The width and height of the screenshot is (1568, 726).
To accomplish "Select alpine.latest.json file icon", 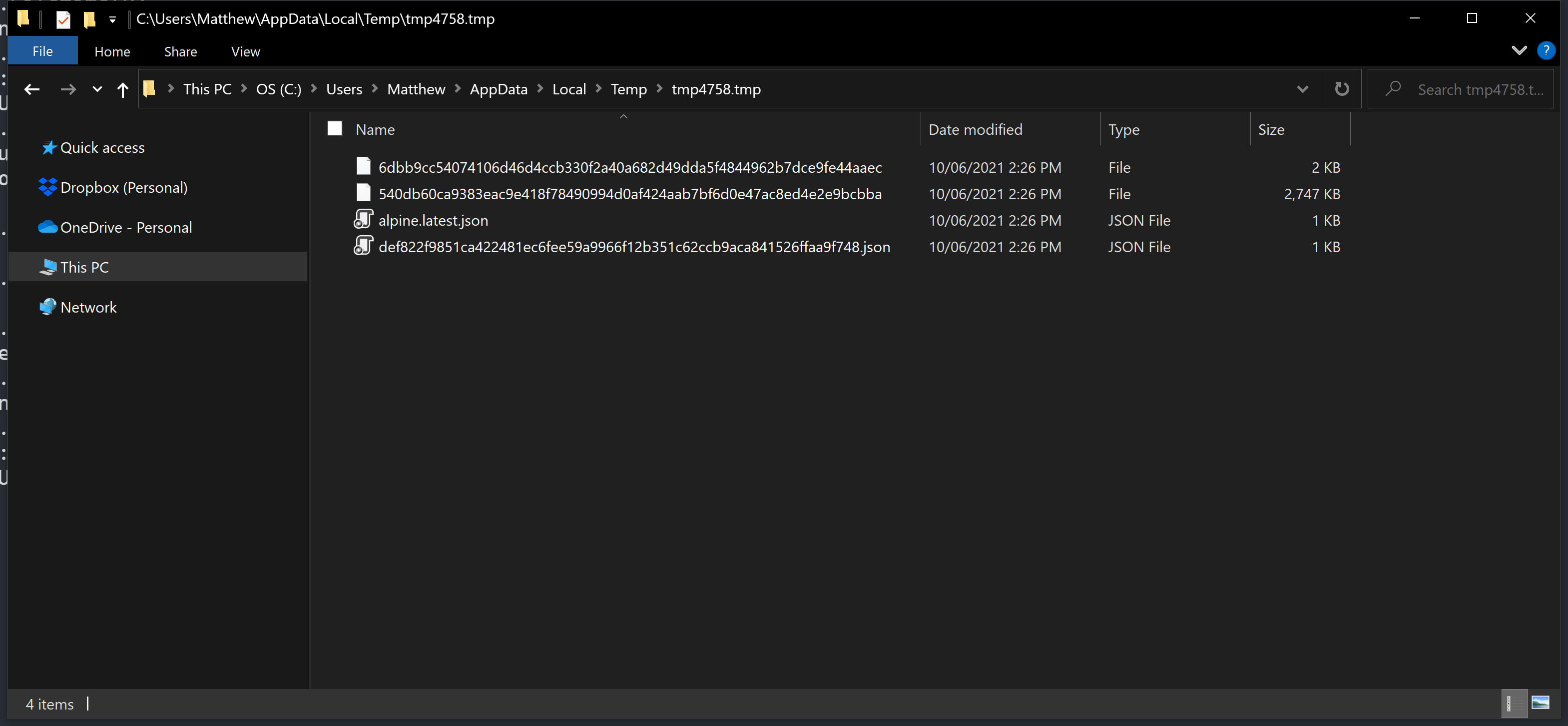I will (363, 220).
